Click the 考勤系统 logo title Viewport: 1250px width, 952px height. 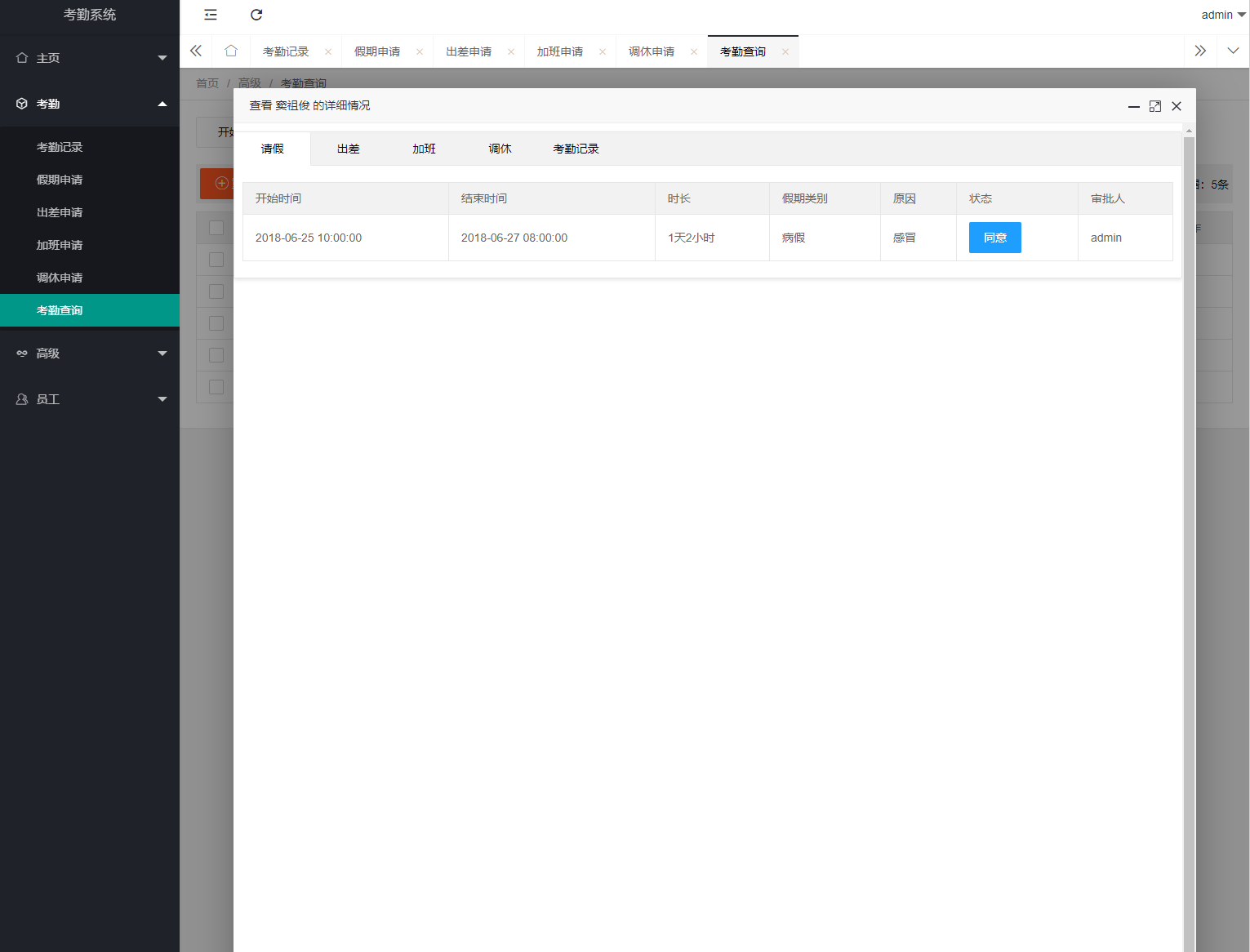90,15
